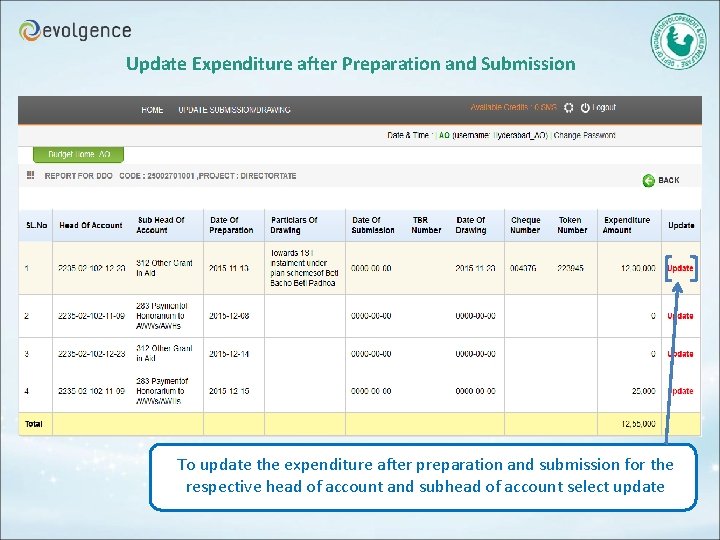Click the Date Of Drawing header

point(470,225)
